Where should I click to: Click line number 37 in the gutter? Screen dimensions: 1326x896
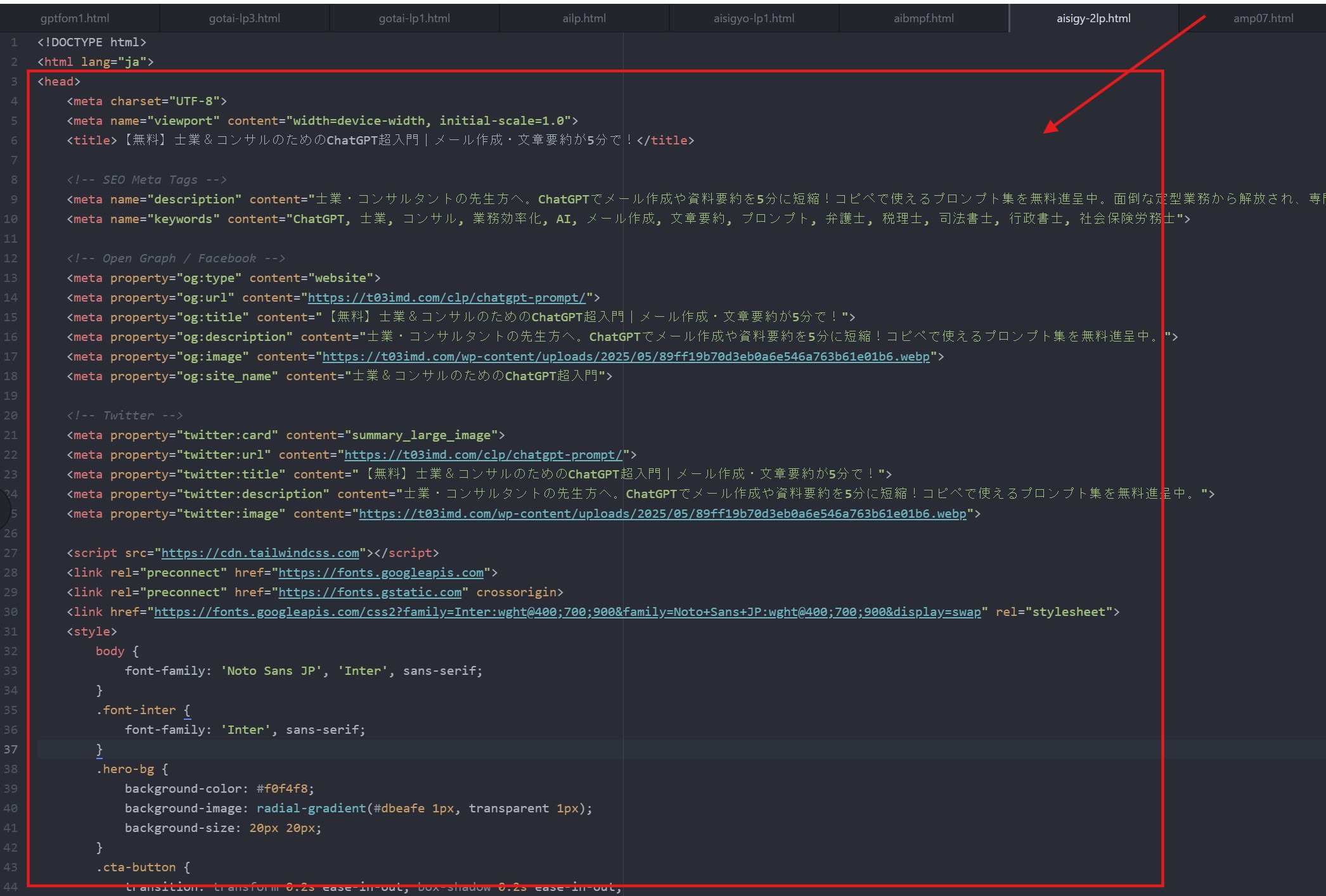pyautogui.click(x=11, y=749)
